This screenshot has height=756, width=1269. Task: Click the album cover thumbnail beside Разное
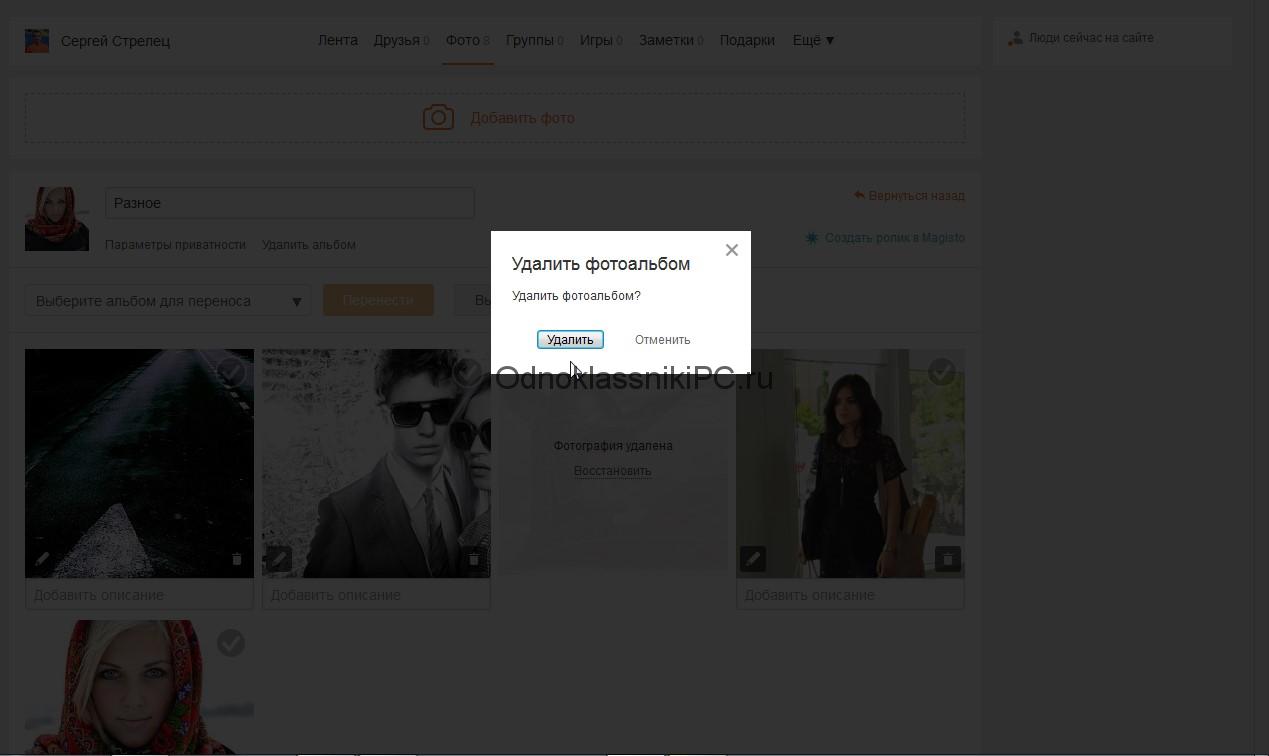57,219
